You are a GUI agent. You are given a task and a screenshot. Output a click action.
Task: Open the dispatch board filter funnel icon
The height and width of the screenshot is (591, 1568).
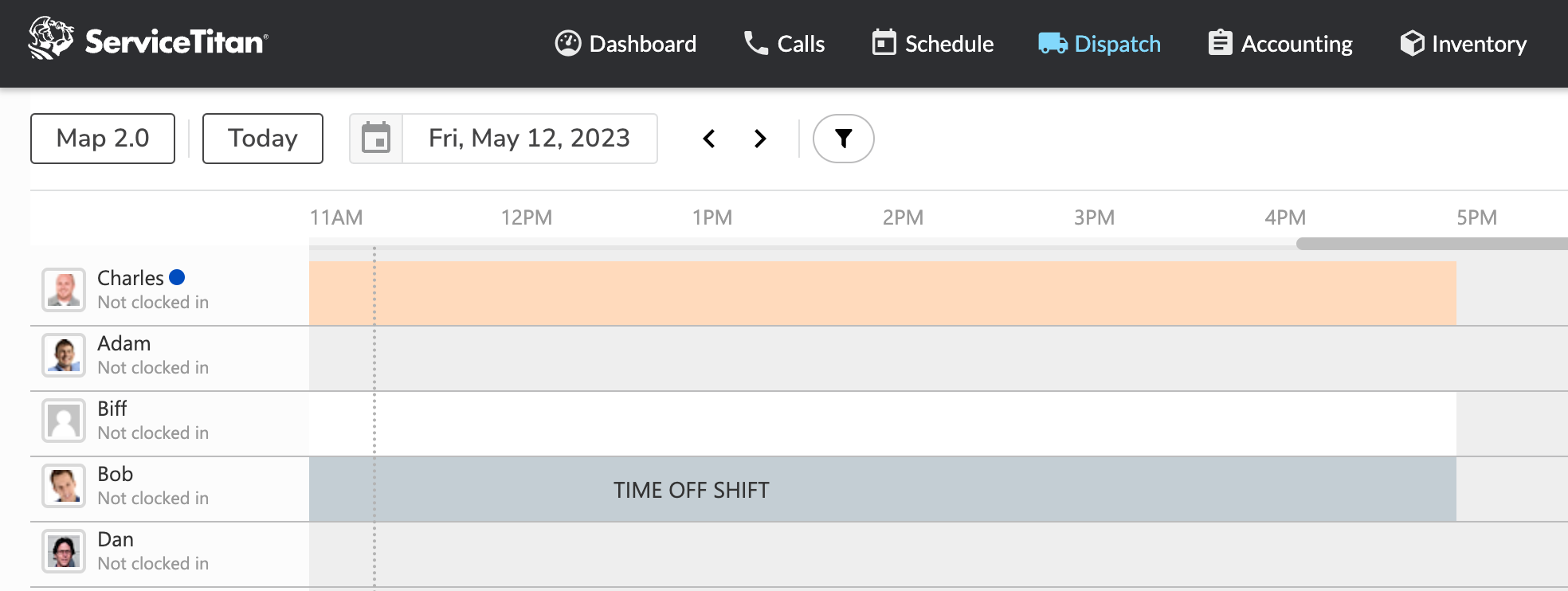point(843,138)
